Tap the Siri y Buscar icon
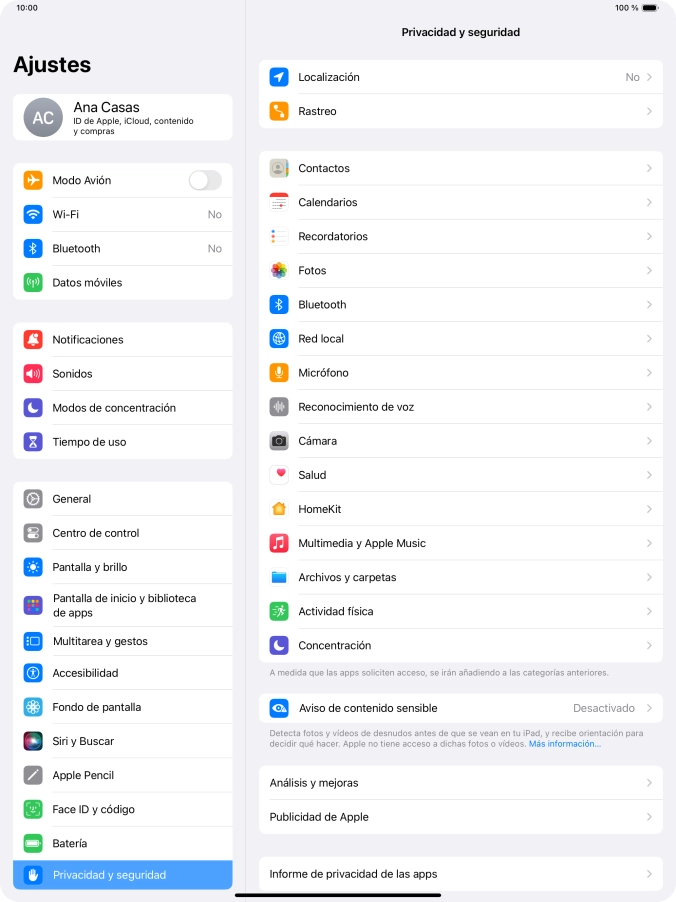The image size is (676, 902). click(33, 741)
